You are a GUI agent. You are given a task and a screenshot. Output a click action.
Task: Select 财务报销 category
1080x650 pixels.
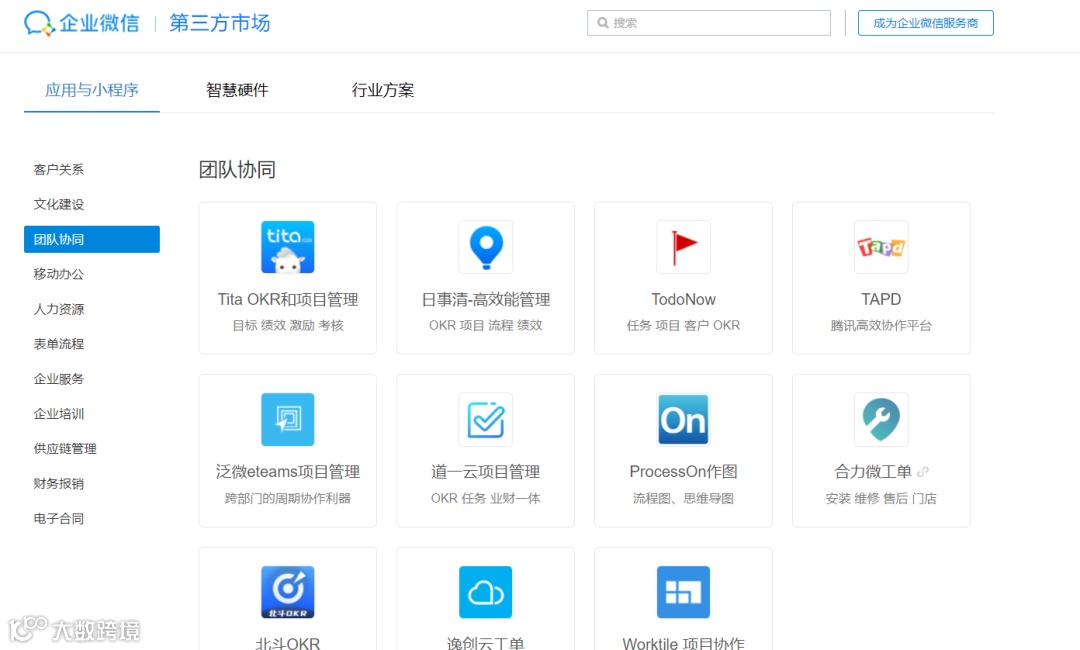pyautogui.click(x=59, y=483)
